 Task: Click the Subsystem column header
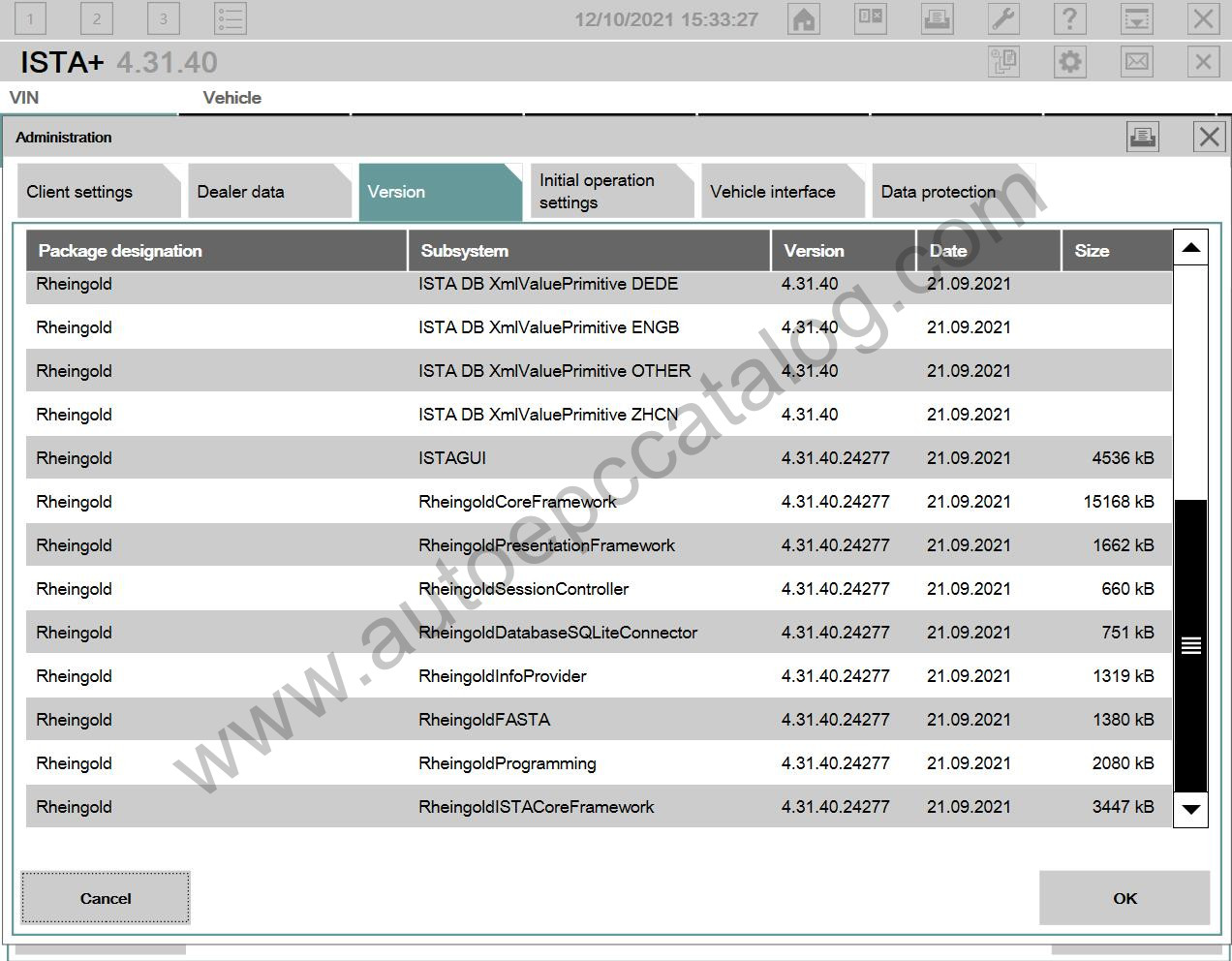(590, 250)
